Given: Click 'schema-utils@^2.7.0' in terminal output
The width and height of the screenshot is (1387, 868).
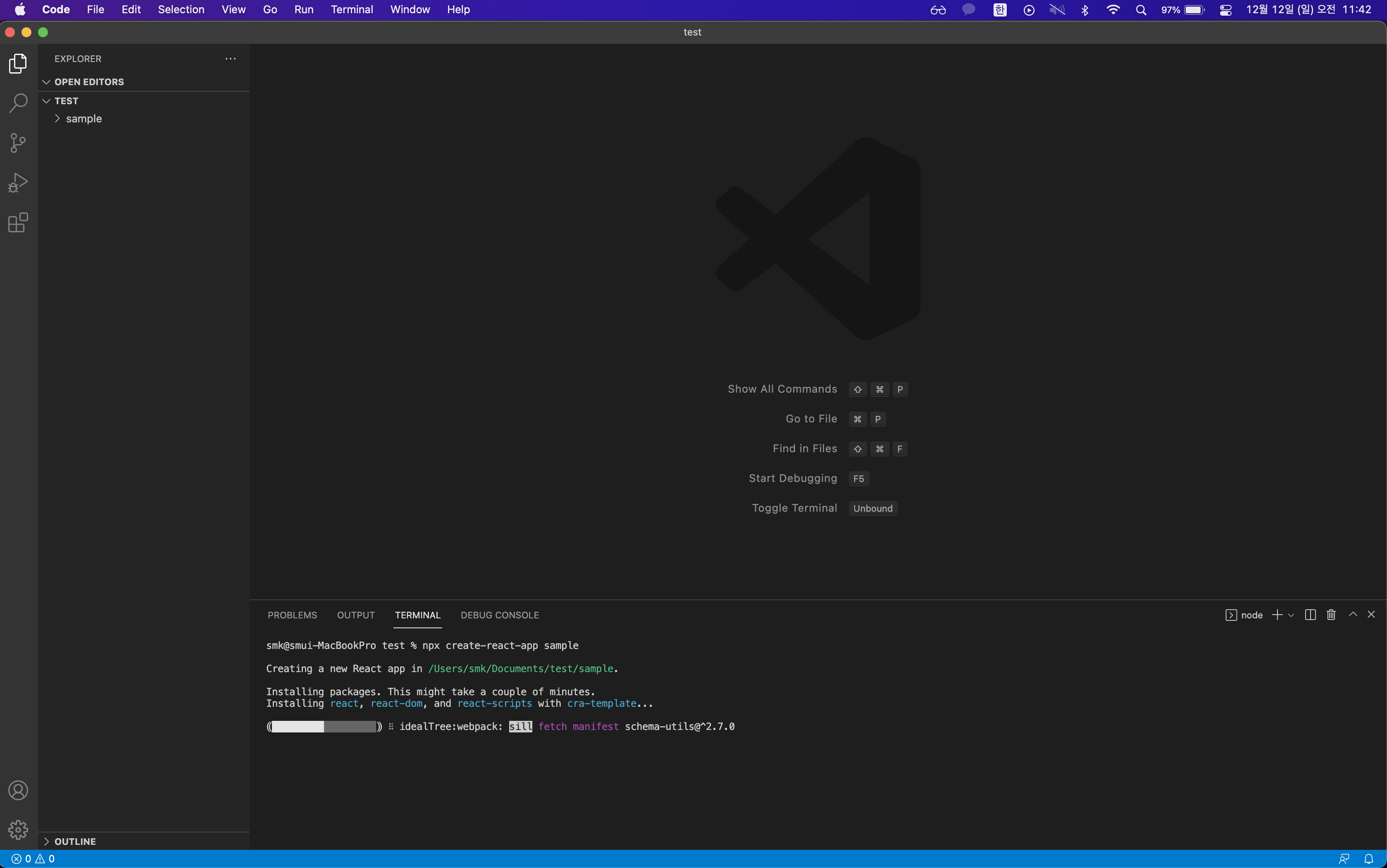Looking at the screenshot, I should (679, 727).
